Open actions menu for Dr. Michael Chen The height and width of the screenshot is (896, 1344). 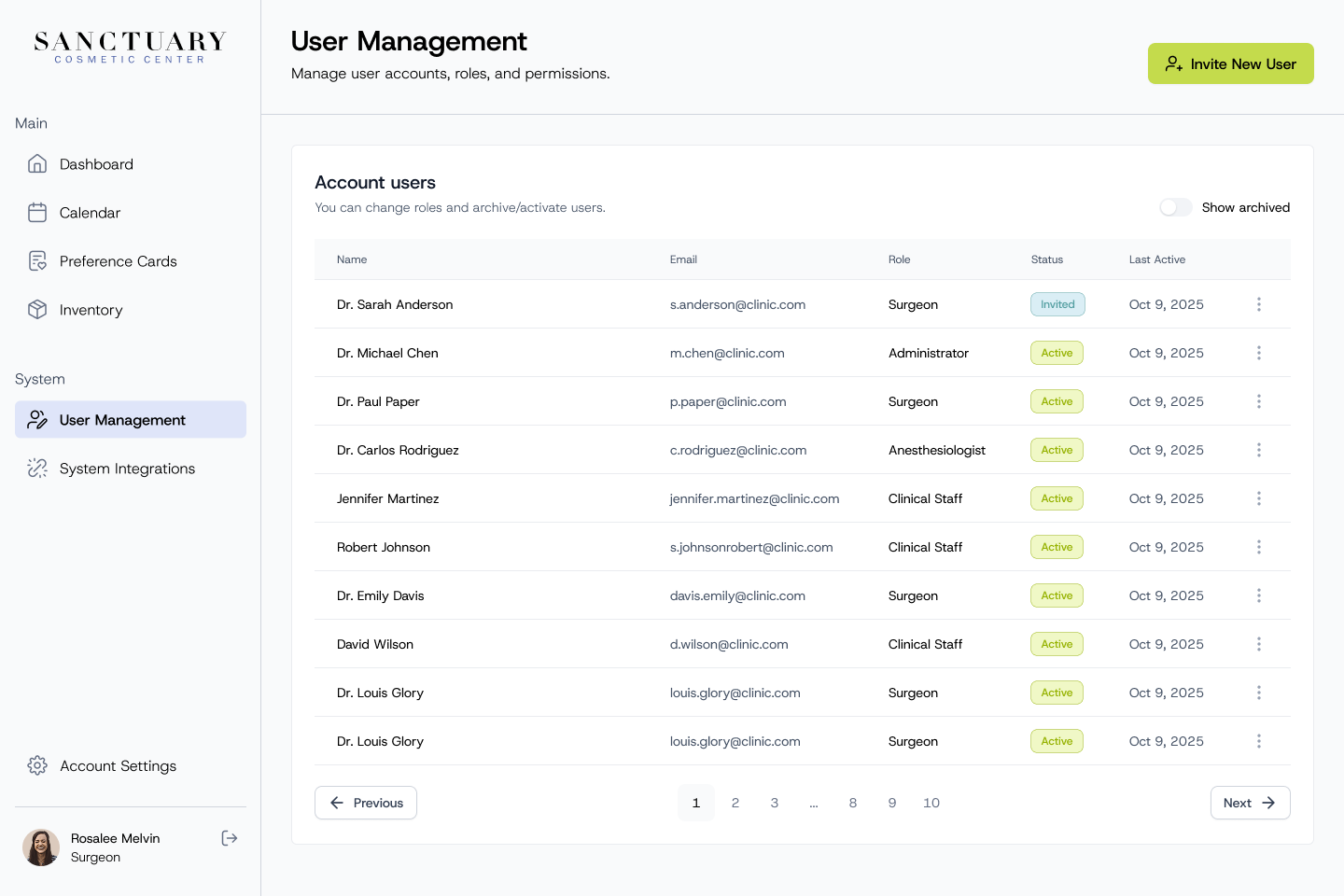click(1259, 353)
